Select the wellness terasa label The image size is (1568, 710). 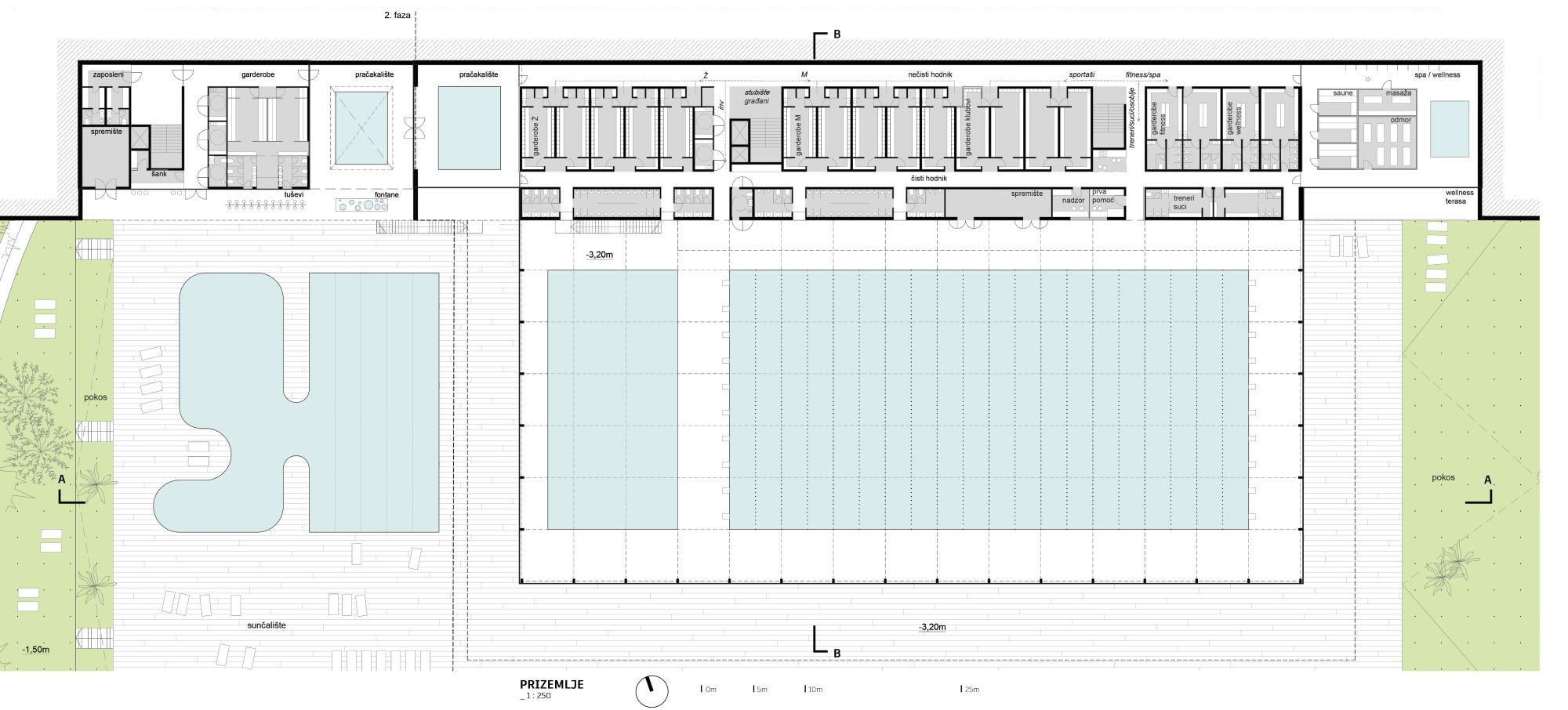[1460, 197]
